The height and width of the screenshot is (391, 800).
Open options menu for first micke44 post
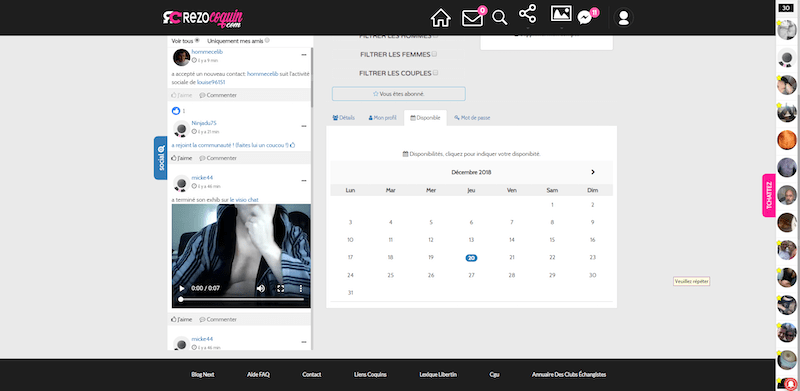[x=304, y=180]
